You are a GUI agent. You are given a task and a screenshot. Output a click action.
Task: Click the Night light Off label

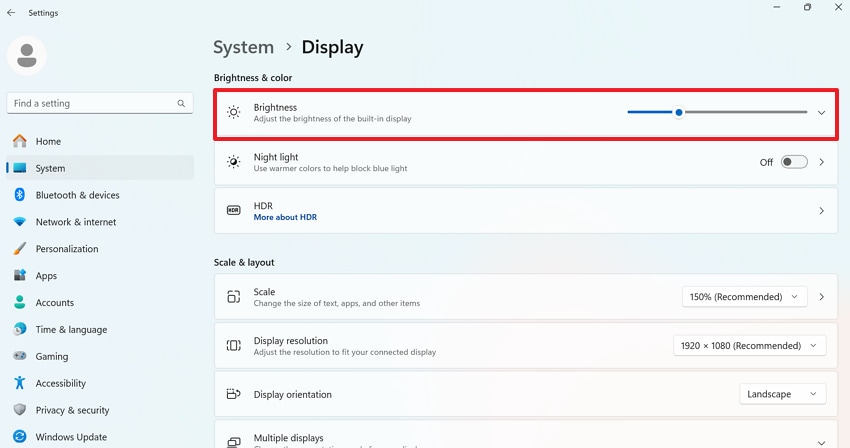pos(766,162)
